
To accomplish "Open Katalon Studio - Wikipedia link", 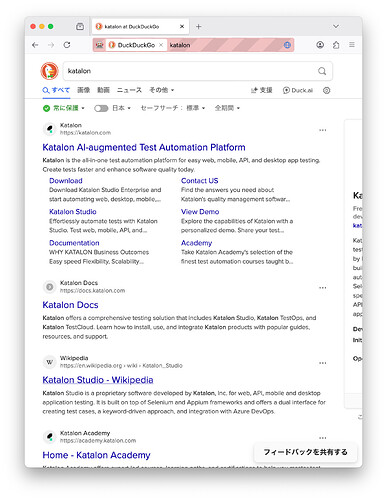I will [98, 380].
